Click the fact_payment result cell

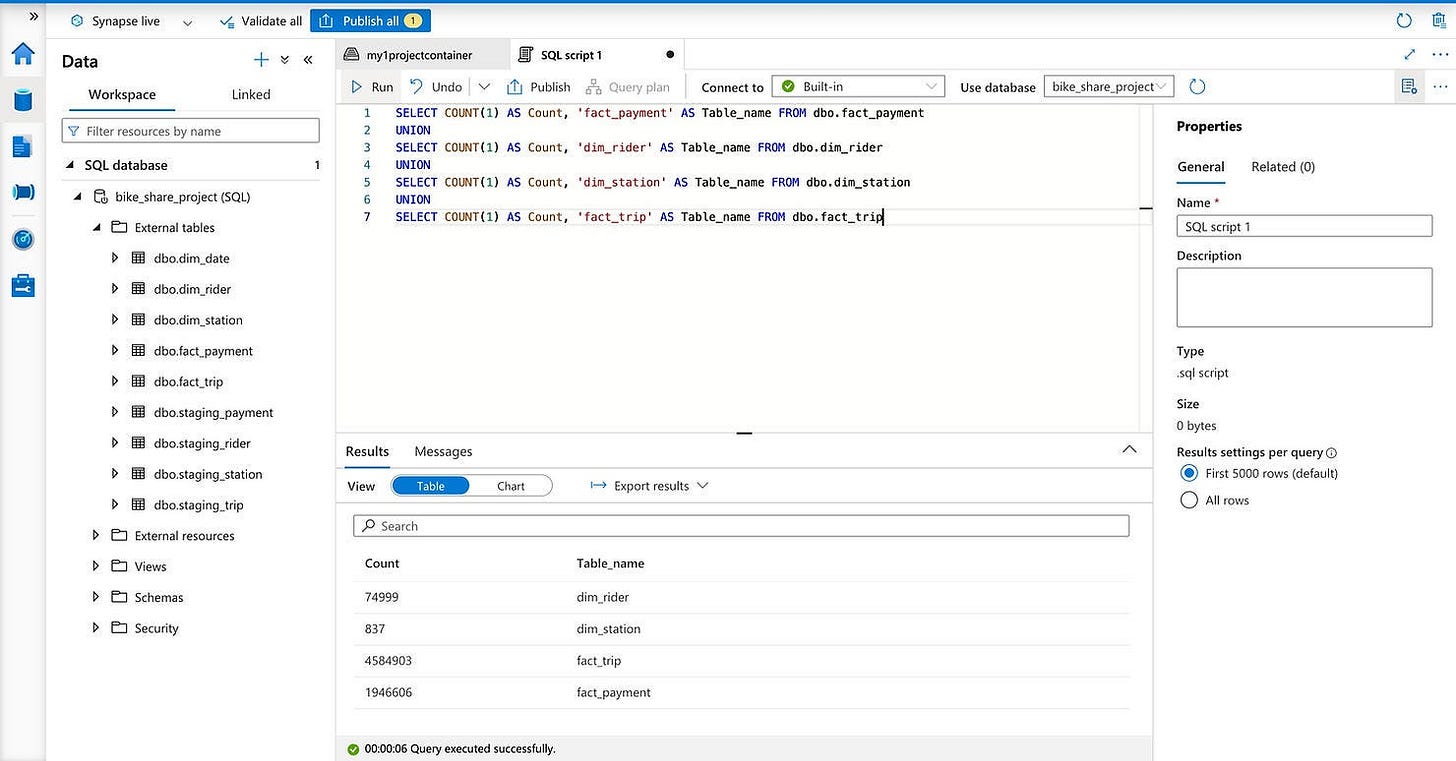(x=614, y=692)
